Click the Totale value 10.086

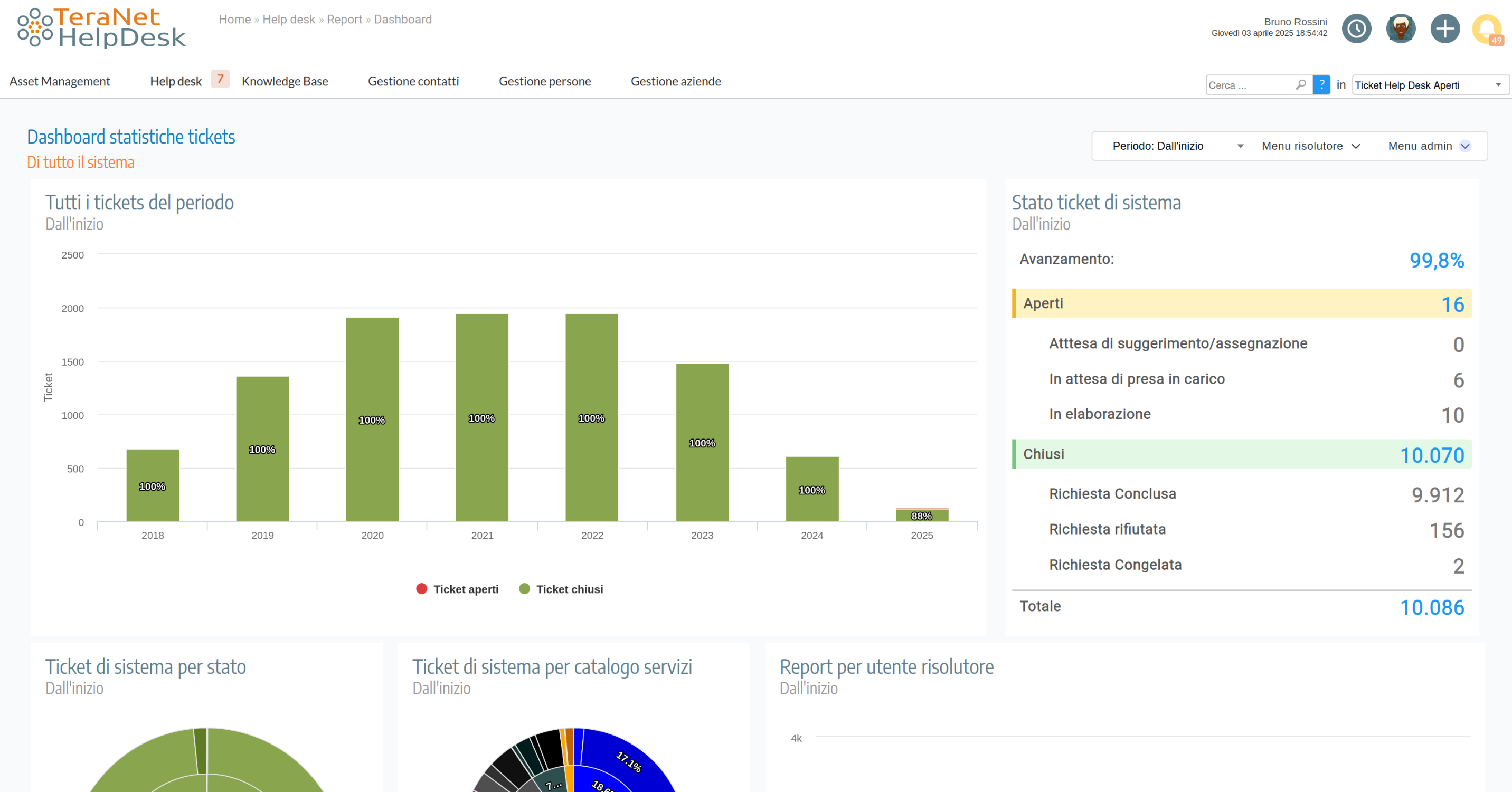(x=1432, y=607)
